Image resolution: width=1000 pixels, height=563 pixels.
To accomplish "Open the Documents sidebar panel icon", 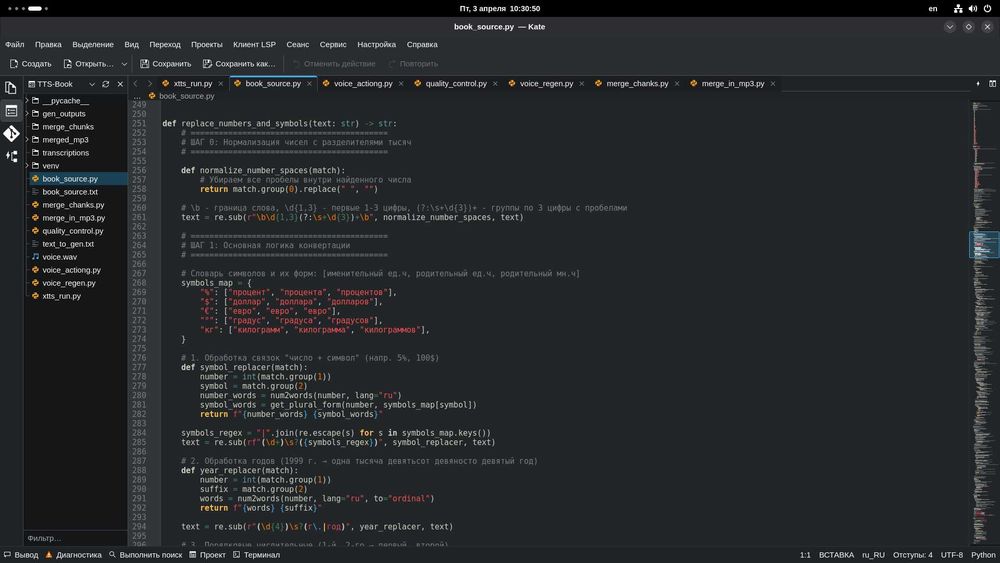I will tap(11, 88).
